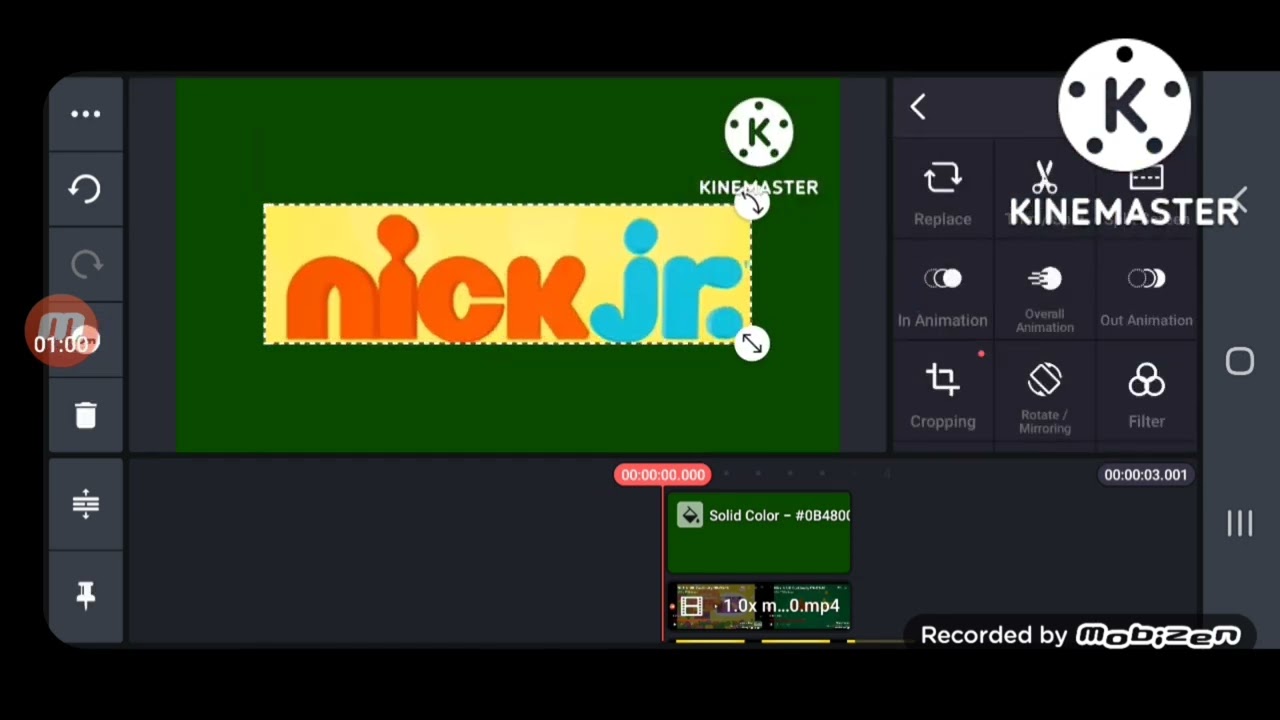This screenshot has width=1280, height=720.
Task: Click the total duration 00:00:03.001
Action: (1145, 475)
